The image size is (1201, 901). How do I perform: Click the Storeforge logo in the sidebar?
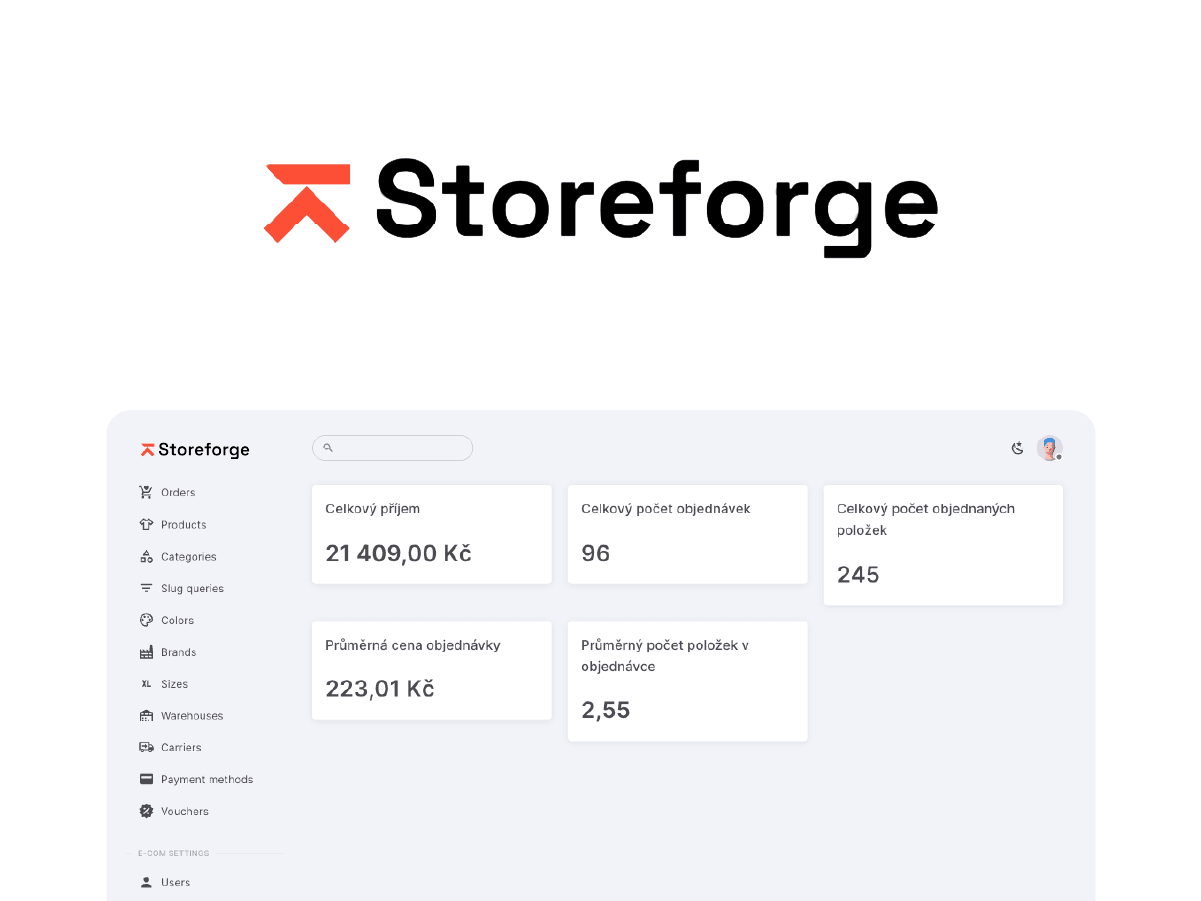coord(194,449)
